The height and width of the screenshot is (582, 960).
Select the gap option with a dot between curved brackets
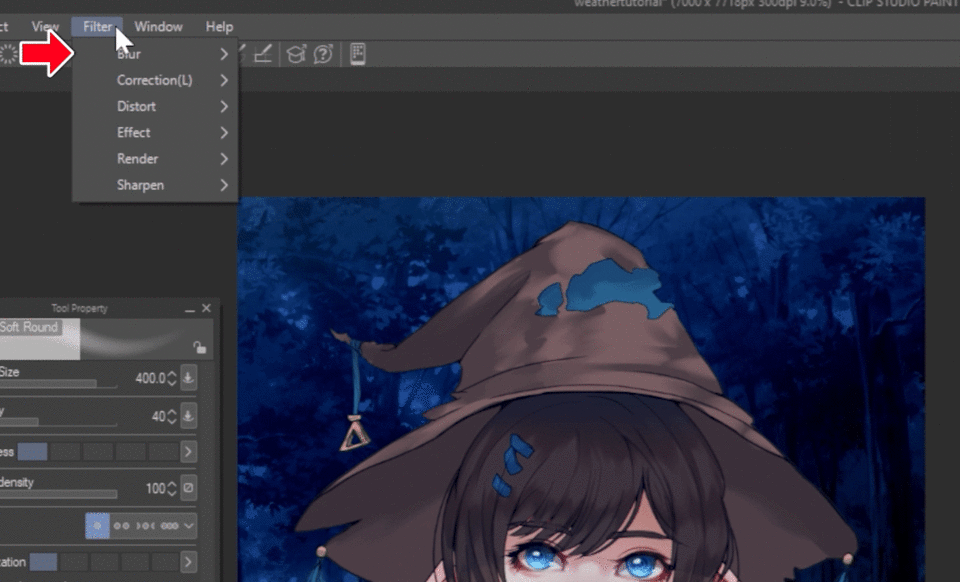(145, 526)
